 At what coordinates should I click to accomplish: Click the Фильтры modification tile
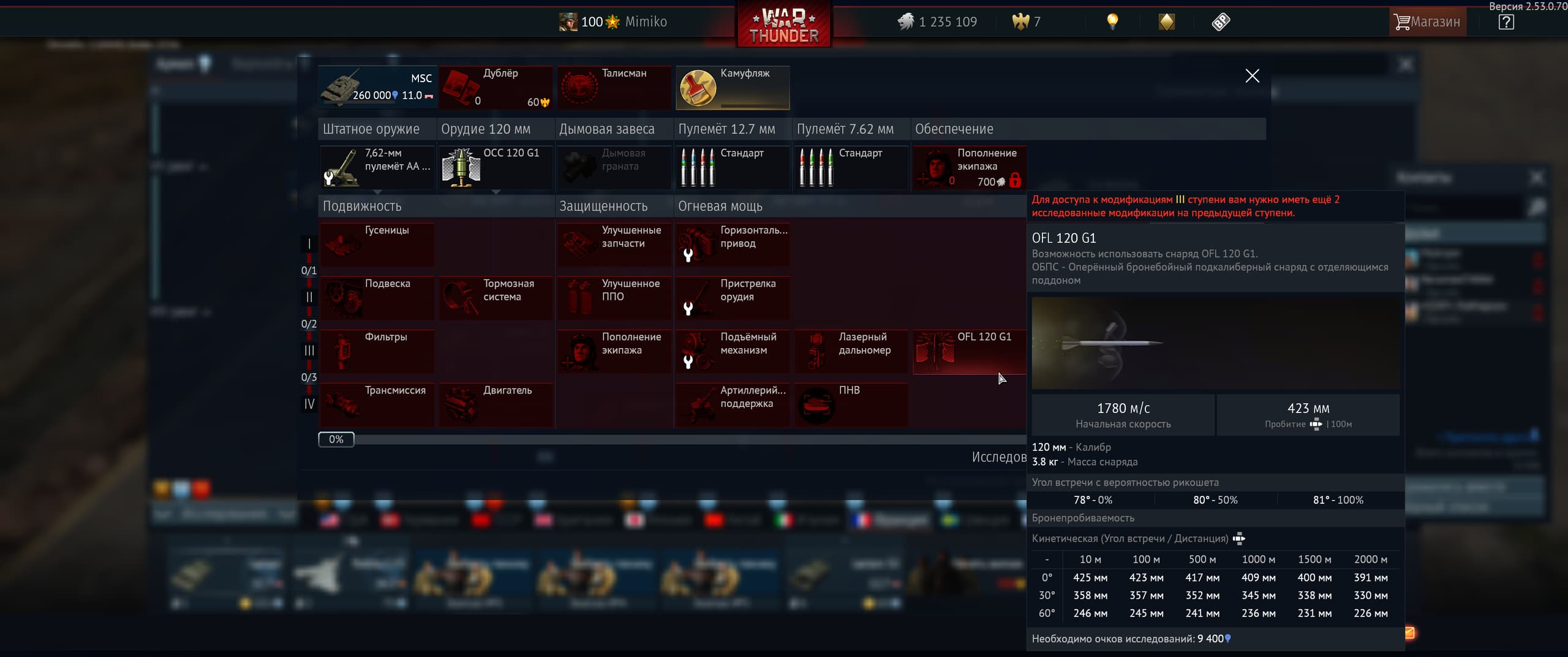[377, 351]
